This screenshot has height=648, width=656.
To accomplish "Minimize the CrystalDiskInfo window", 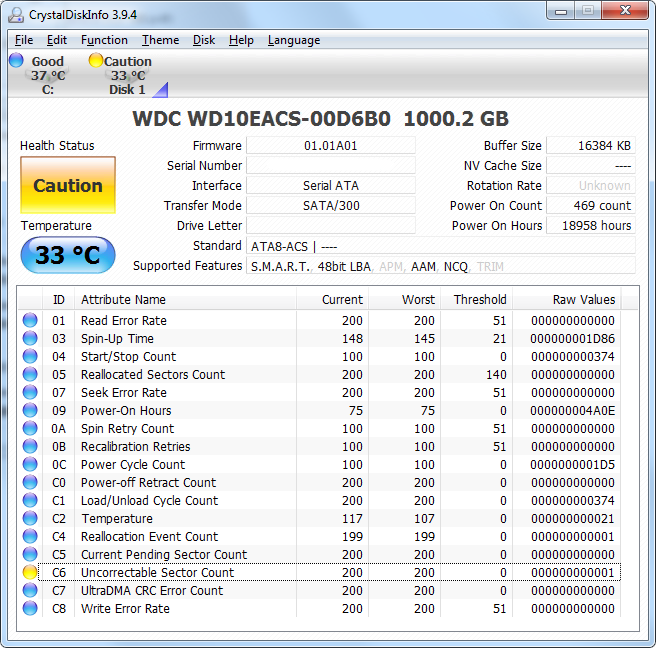I will pos(561,11).
